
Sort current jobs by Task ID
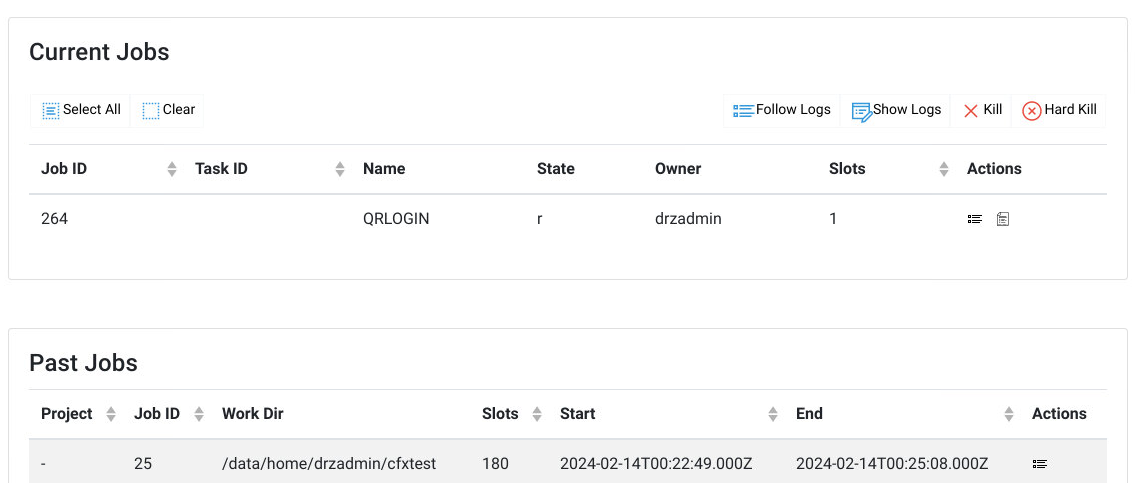pyautogui.click(x=340, y=169)
